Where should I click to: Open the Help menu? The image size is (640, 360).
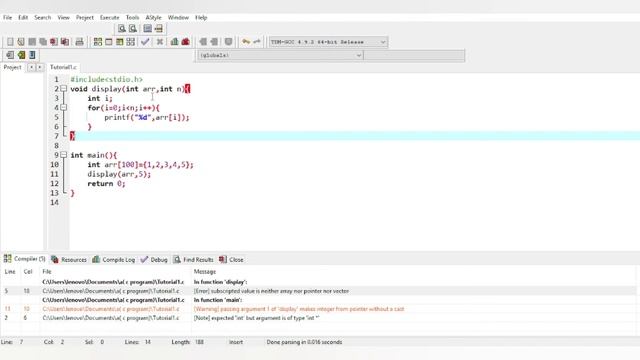pyautogui.click(x=201, y=18)
